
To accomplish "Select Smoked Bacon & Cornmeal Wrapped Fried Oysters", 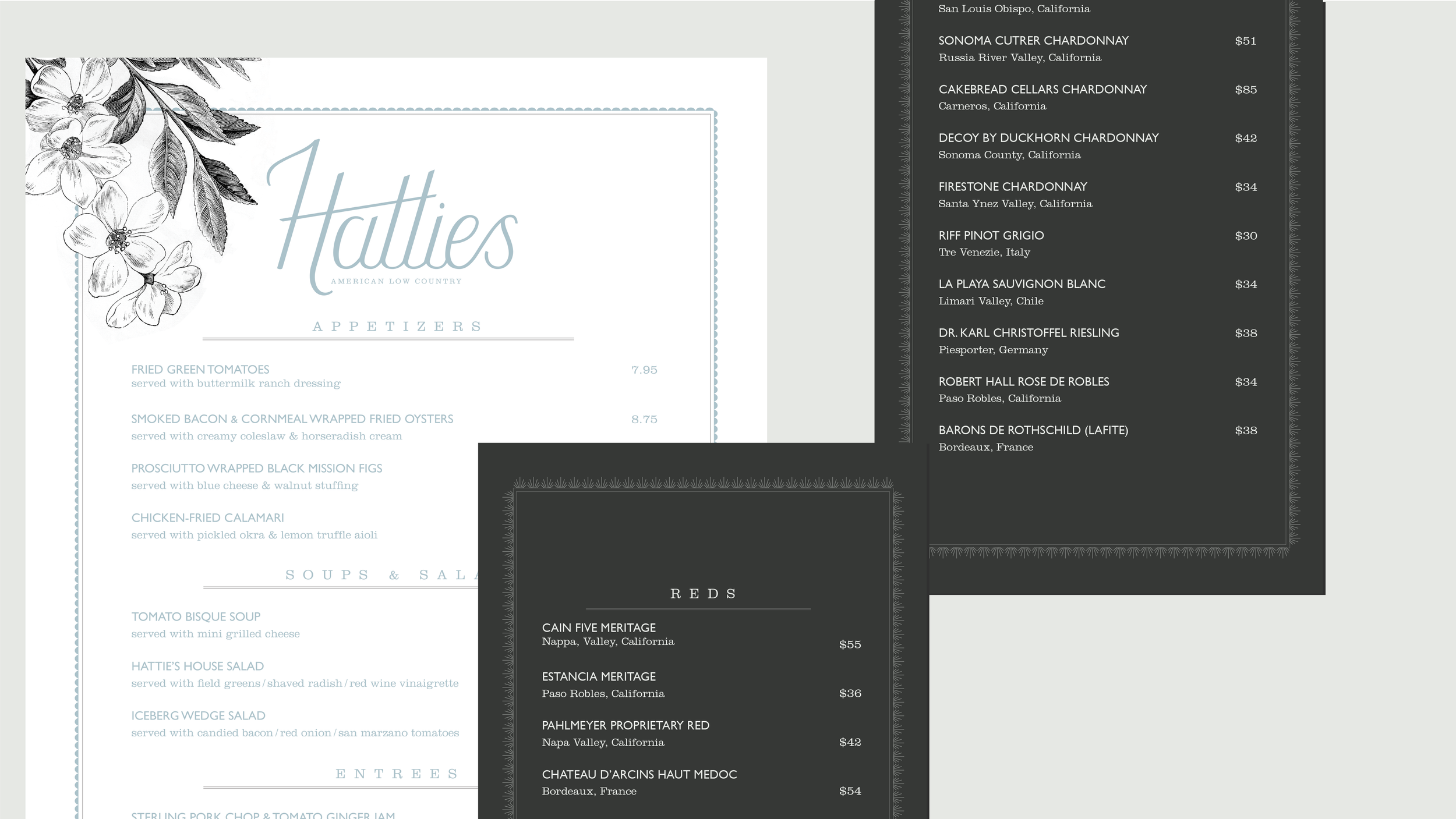I will (x=292, y=419).
